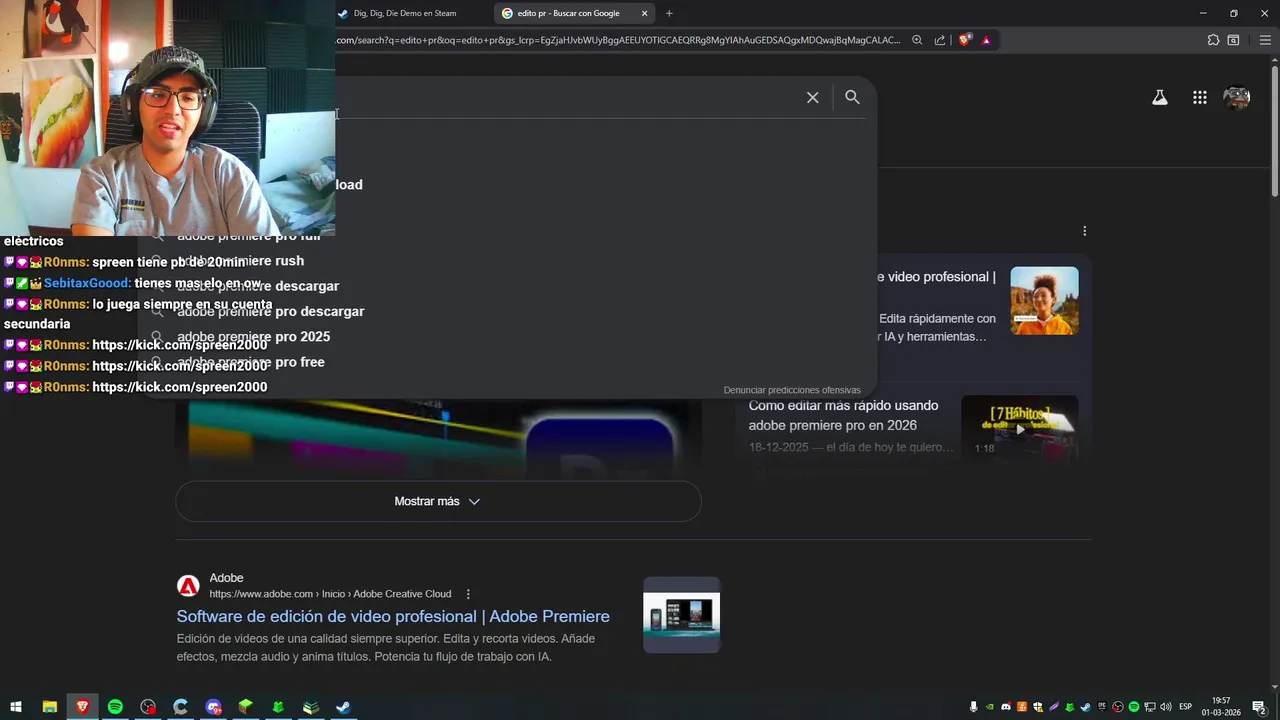Click the Adobe result device thumbnail
Viewport: 1280px width, 720px height.
tap(681, 614)
